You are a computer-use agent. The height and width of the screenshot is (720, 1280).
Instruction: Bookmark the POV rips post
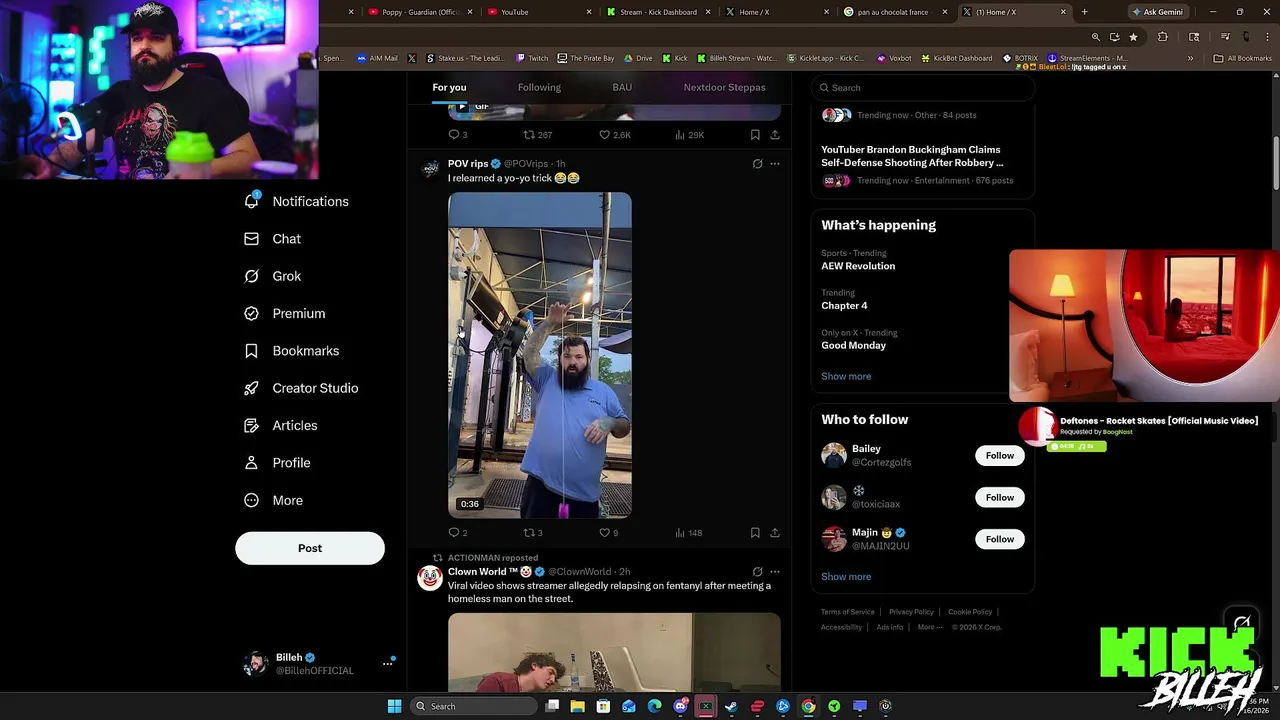[x=755, y=533]
